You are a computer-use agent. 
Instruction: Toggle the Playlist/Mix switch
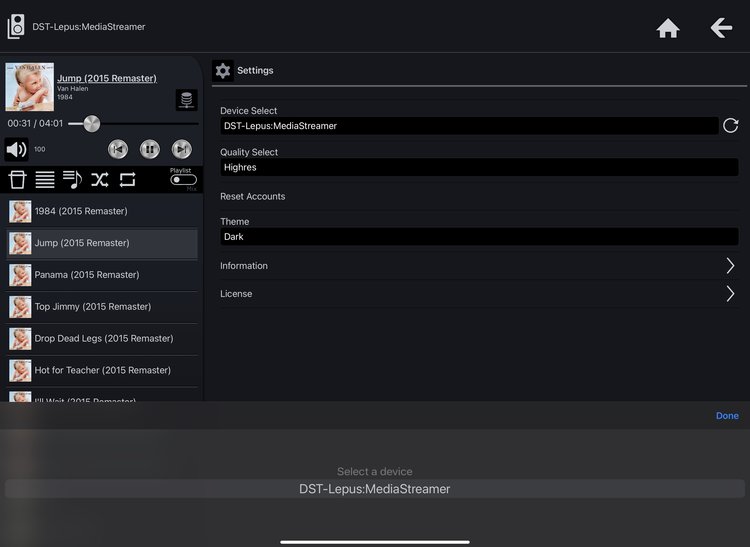(183, 180)
